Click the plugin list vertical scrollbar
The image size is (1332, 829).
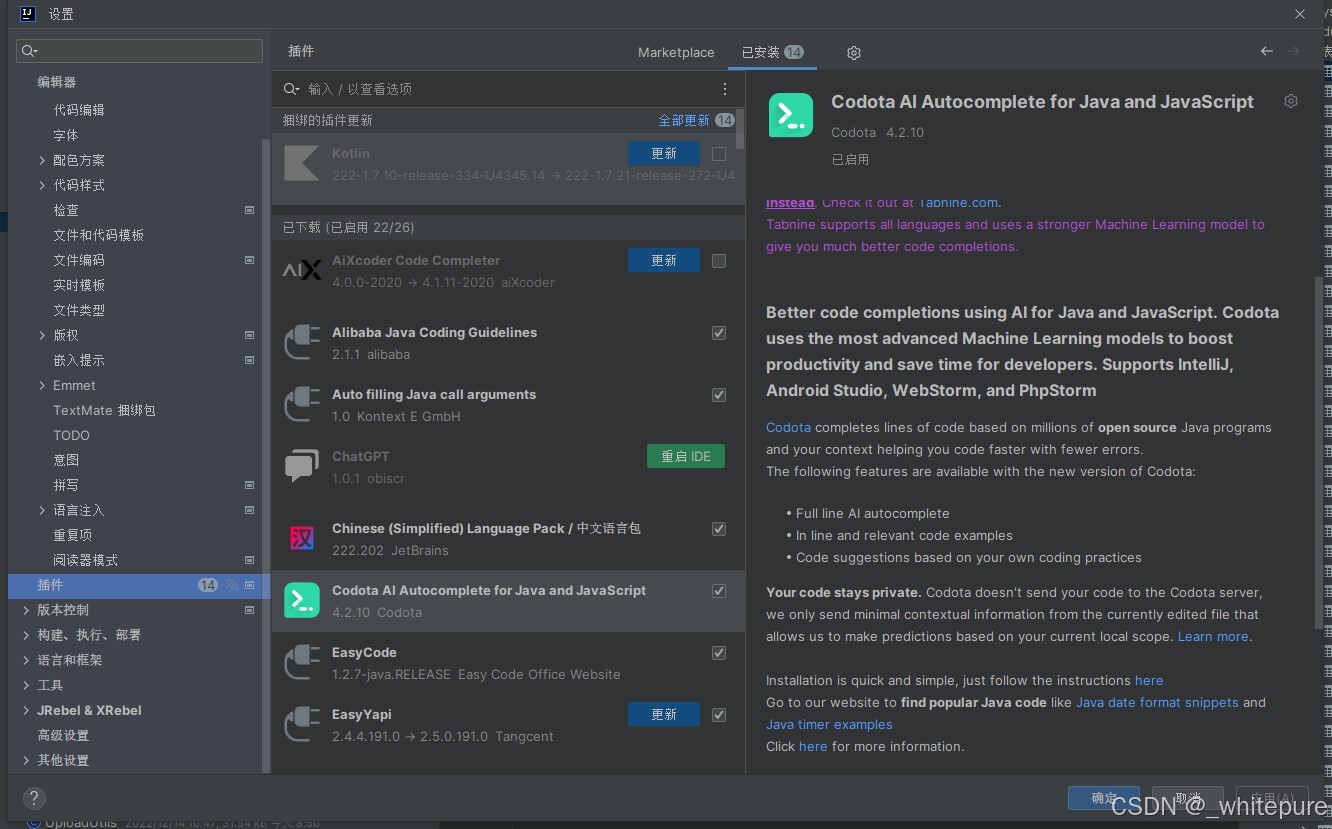pyautogui.click(x=740, y=130)
